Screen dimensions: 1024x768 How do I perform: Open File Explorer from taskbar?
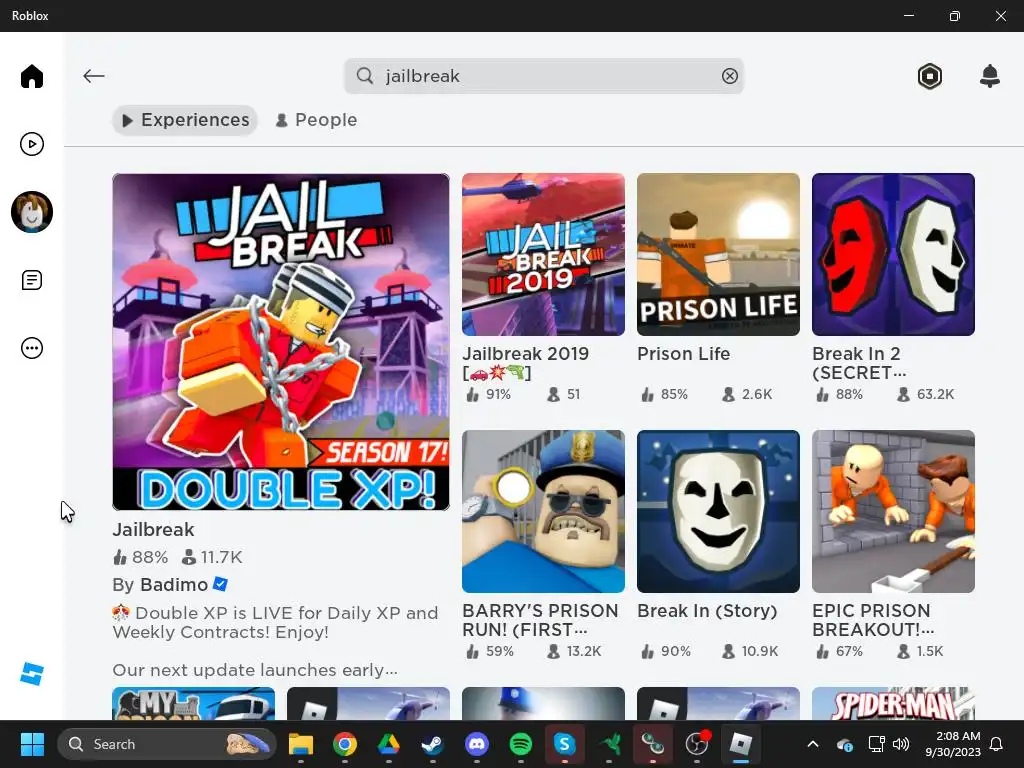300,744
